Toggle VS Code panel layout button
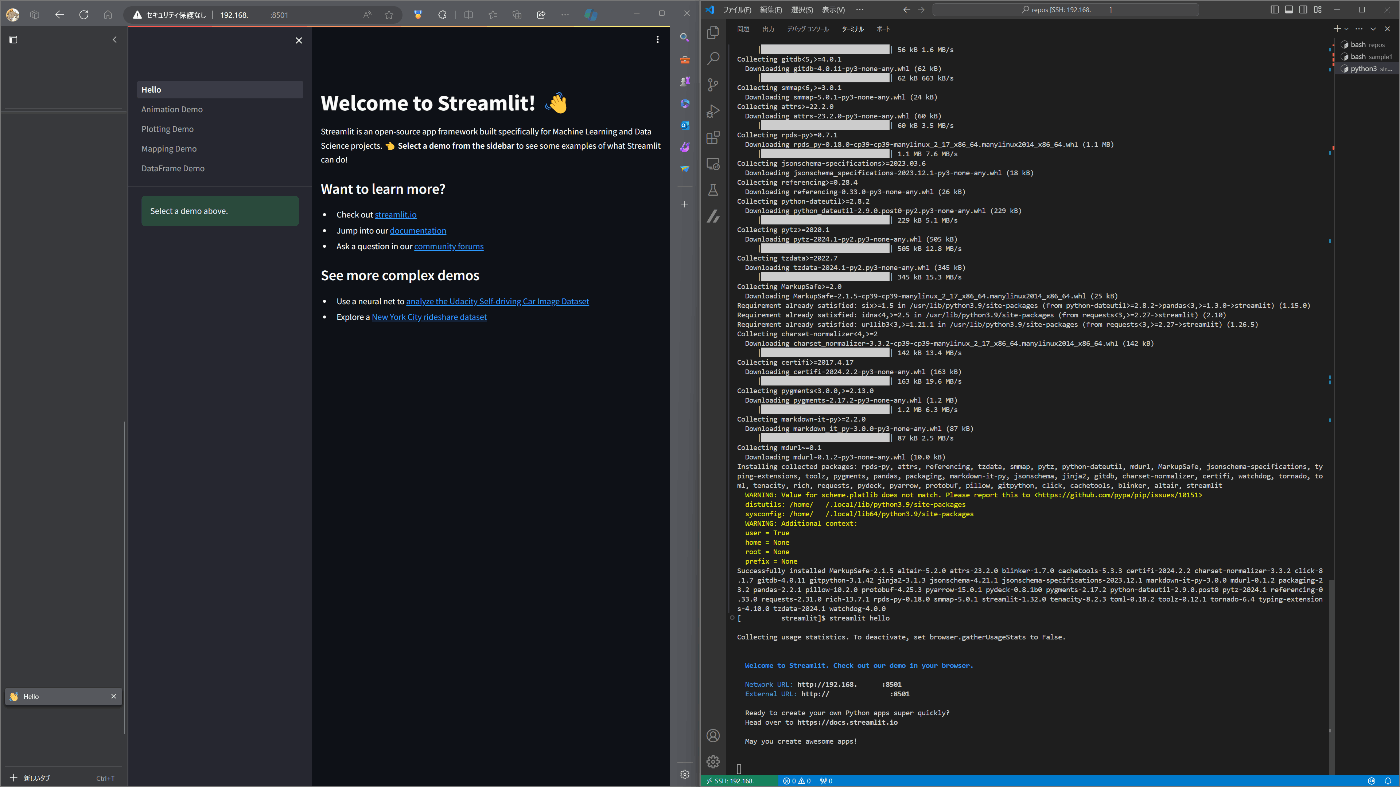 [x=1289, y=9]
